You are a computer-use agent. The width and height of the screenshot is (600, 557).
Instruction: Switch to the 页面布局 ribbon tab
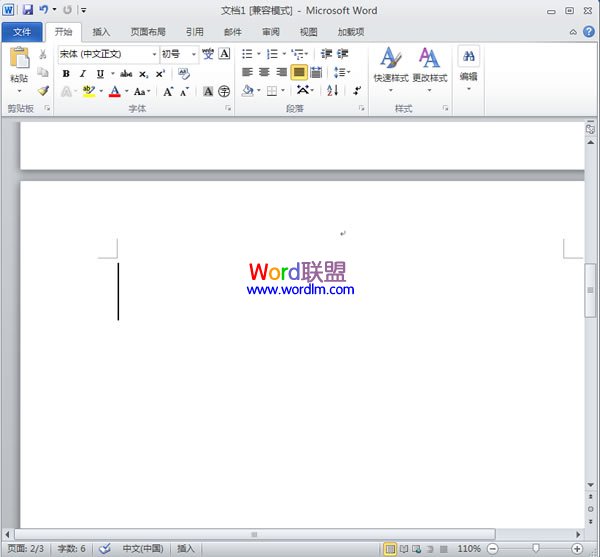[148, 32]
